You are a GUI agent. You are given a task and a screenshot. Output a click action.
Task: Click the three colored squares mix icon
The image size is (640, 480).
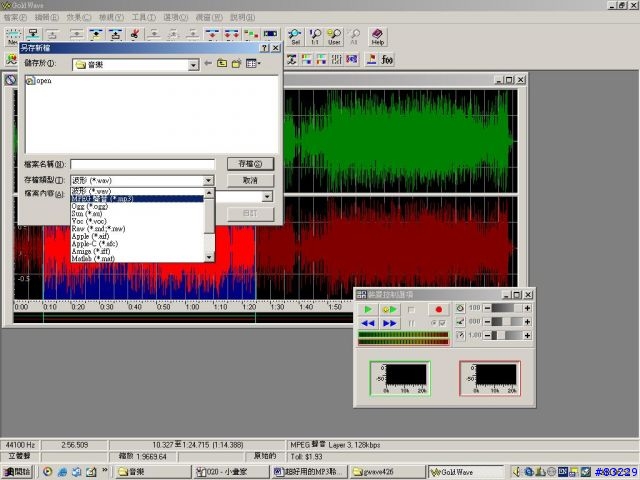[251, 35]
